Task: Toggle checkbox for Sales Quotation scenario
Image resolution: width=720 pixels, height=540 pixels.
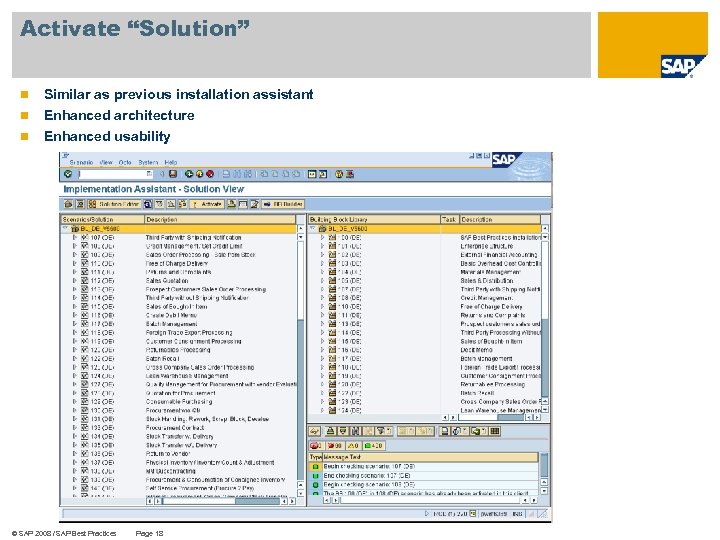Action: point(84,281)
